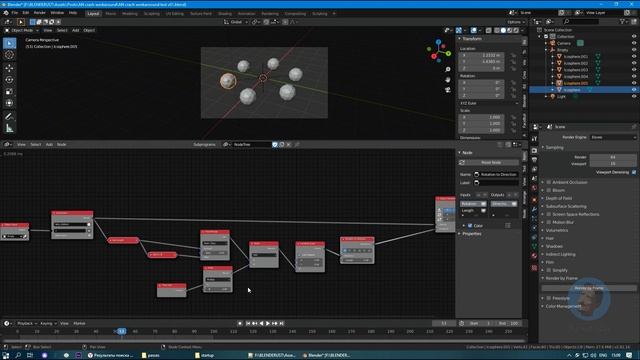Select the Rotate tool
640x360 pixels.
tap(9, 80)
